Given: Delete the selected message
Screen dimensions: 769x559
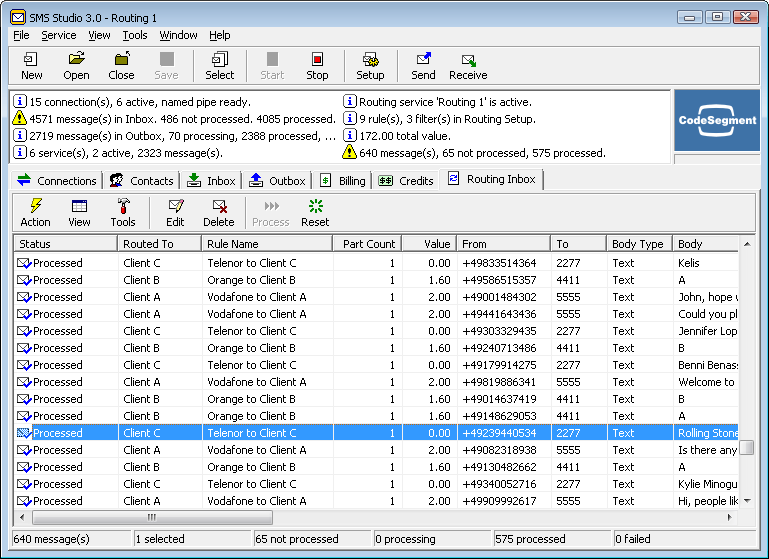Looking at the screenshot, I should (219, 212).
